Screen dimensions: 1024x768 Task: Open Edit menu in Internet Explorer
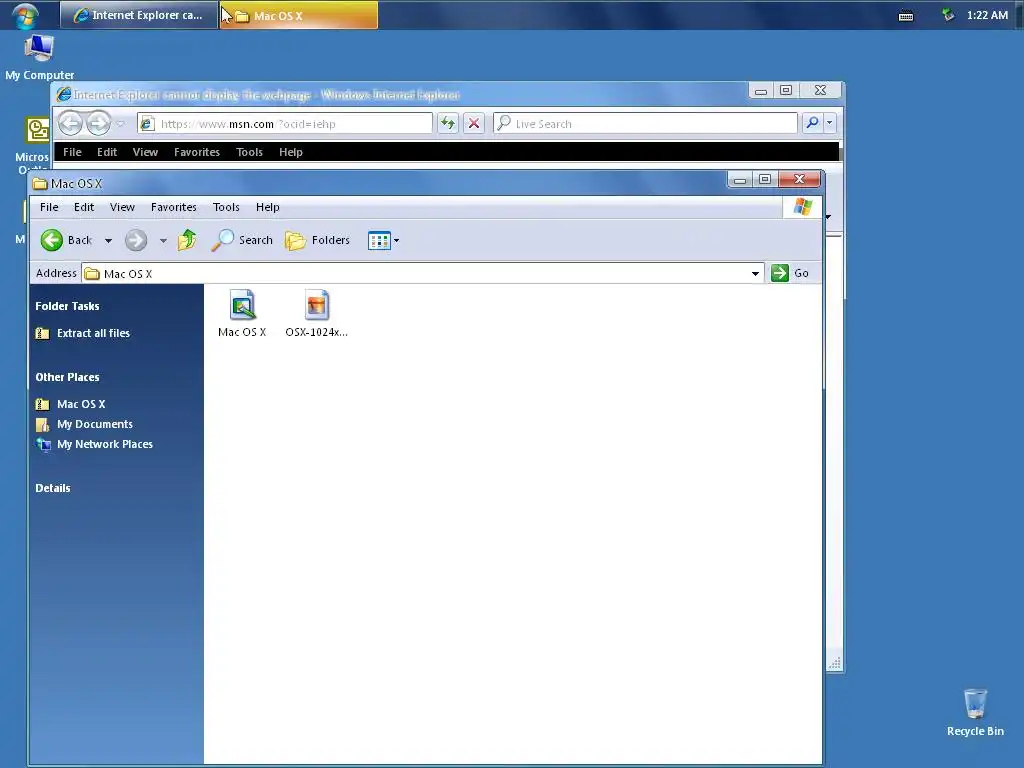[107, 152]
